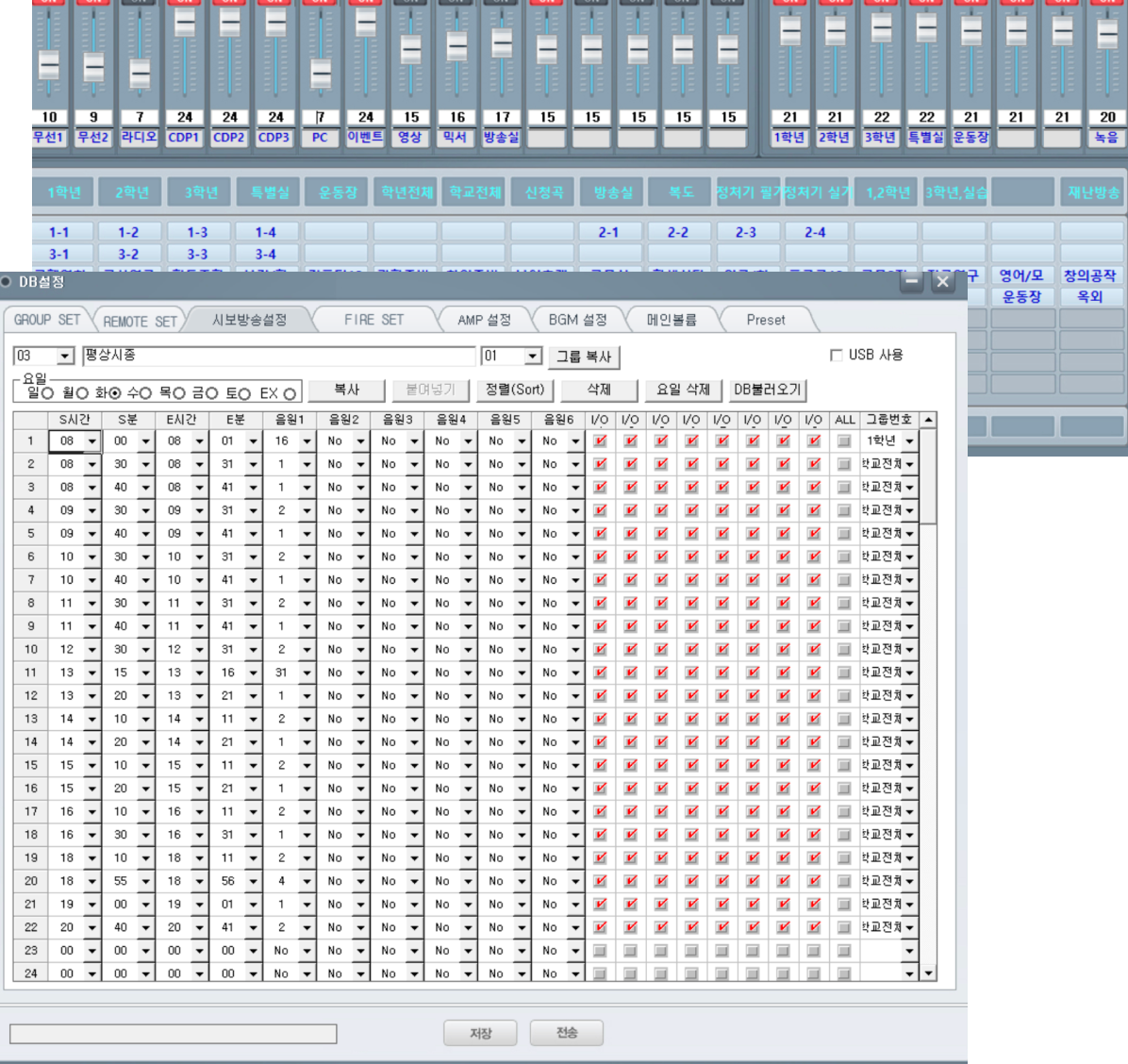Screen dimensions: 1128x1064
Task: Select the 2-3 classroom button
Action: pyautogui.click(x=746, y=232)
